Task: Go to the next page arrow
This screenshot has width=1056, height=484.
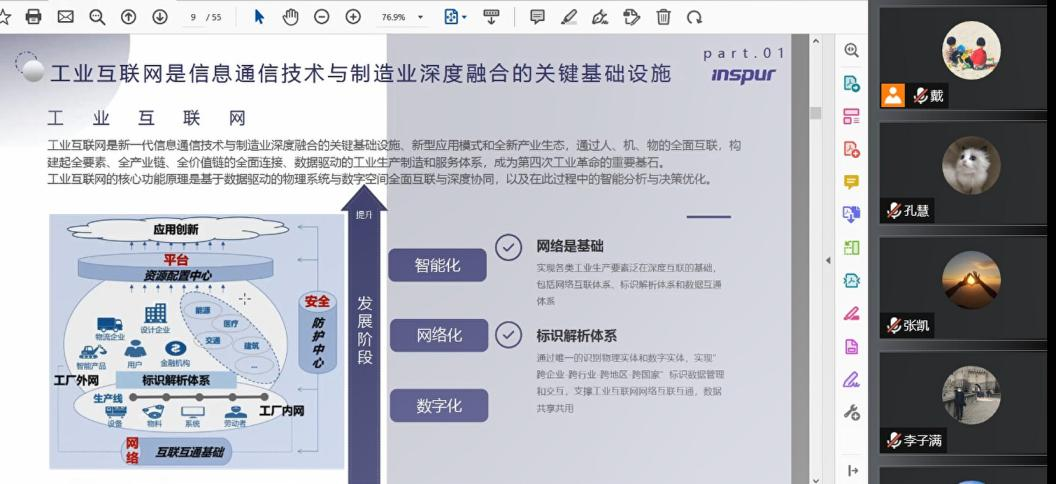Action: pos(160,17)
